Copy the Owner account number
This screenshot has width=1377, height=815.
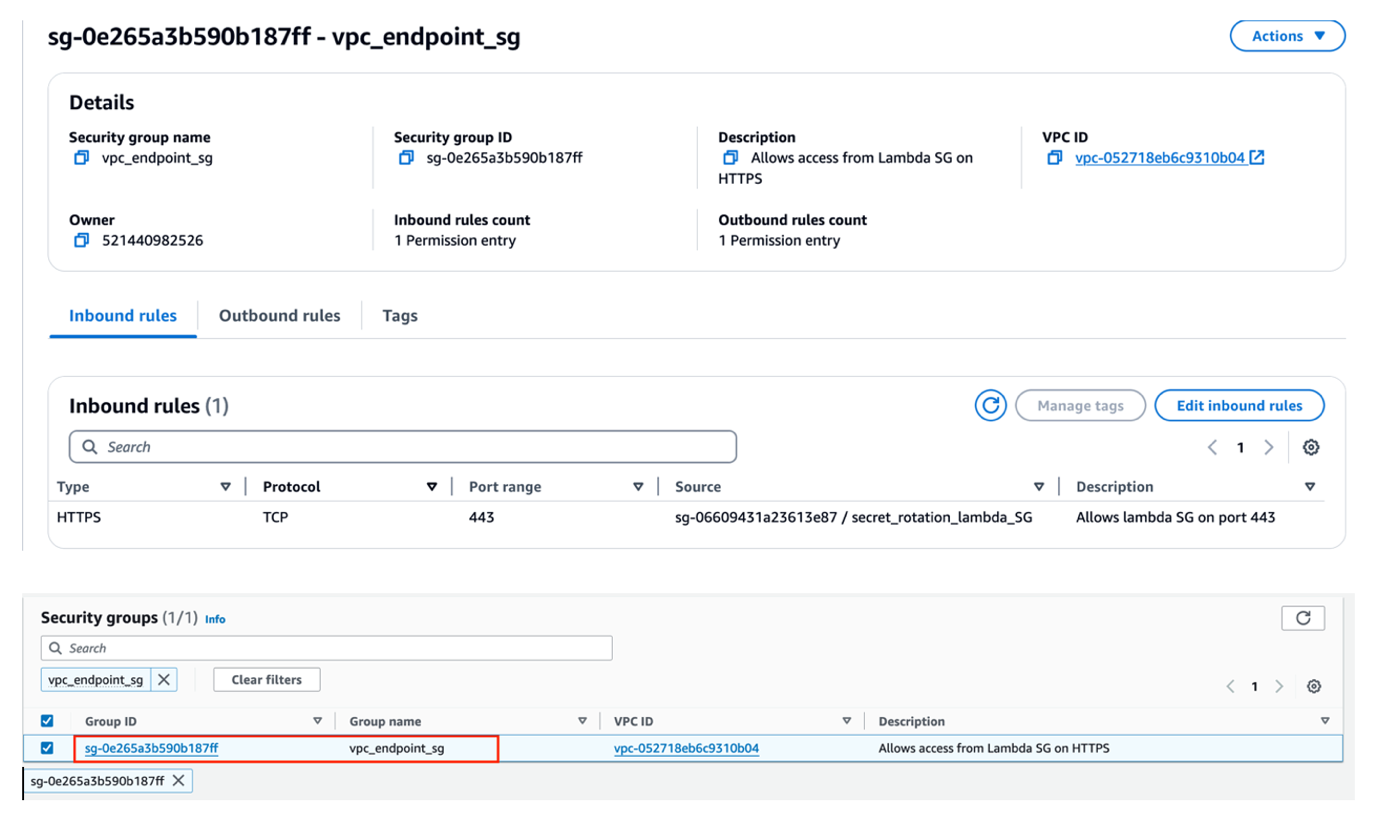(x=80, y=240)
